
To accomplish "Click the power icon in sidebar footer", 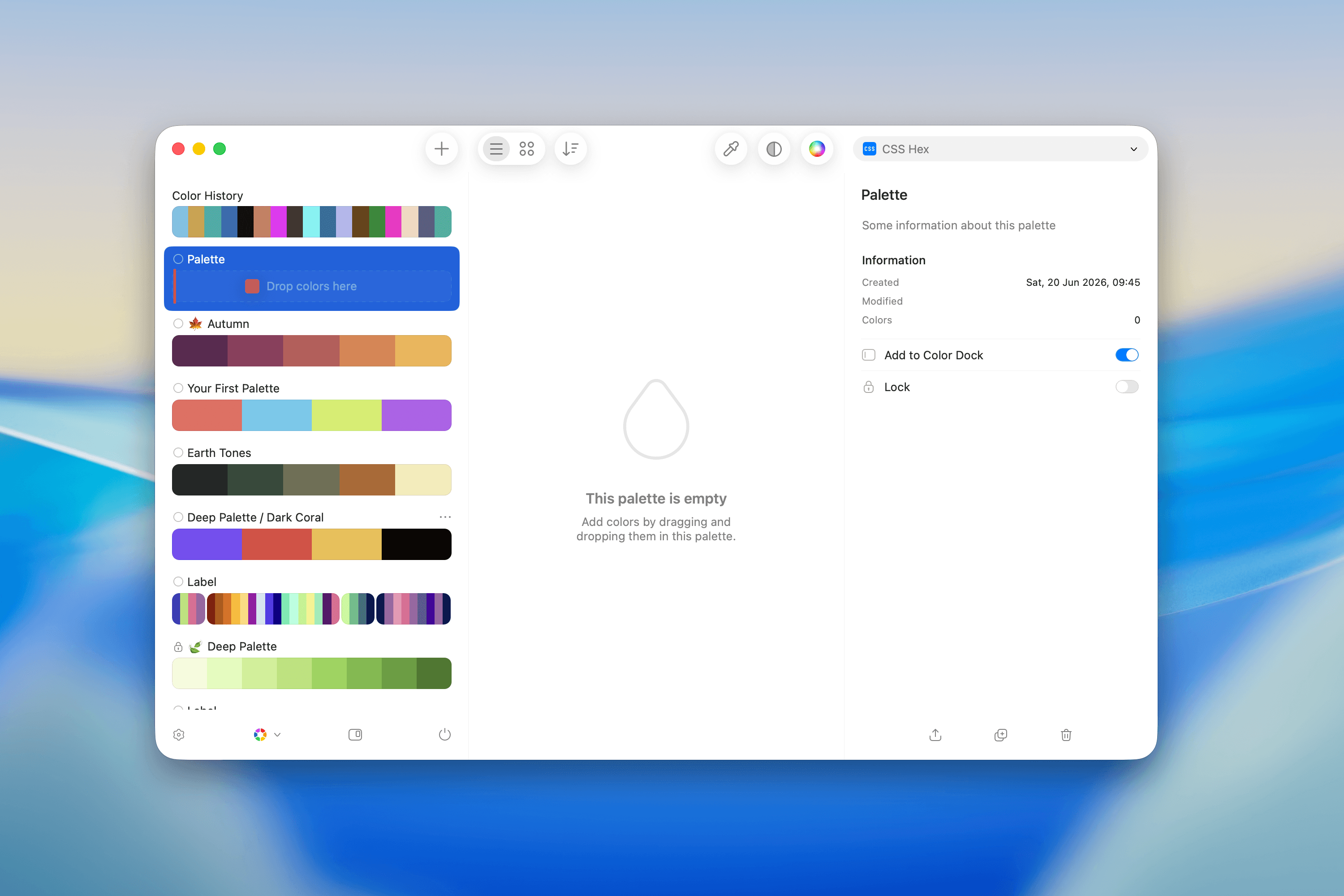I will [x=444, y=735].
